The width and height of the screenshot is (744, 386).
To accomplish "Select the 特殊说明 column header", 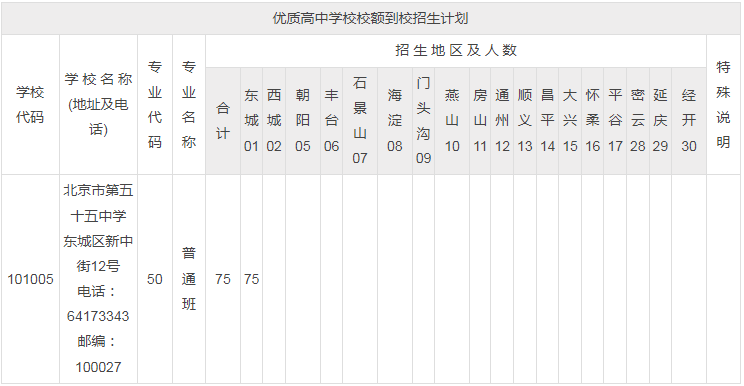I will tap(723, 104).
